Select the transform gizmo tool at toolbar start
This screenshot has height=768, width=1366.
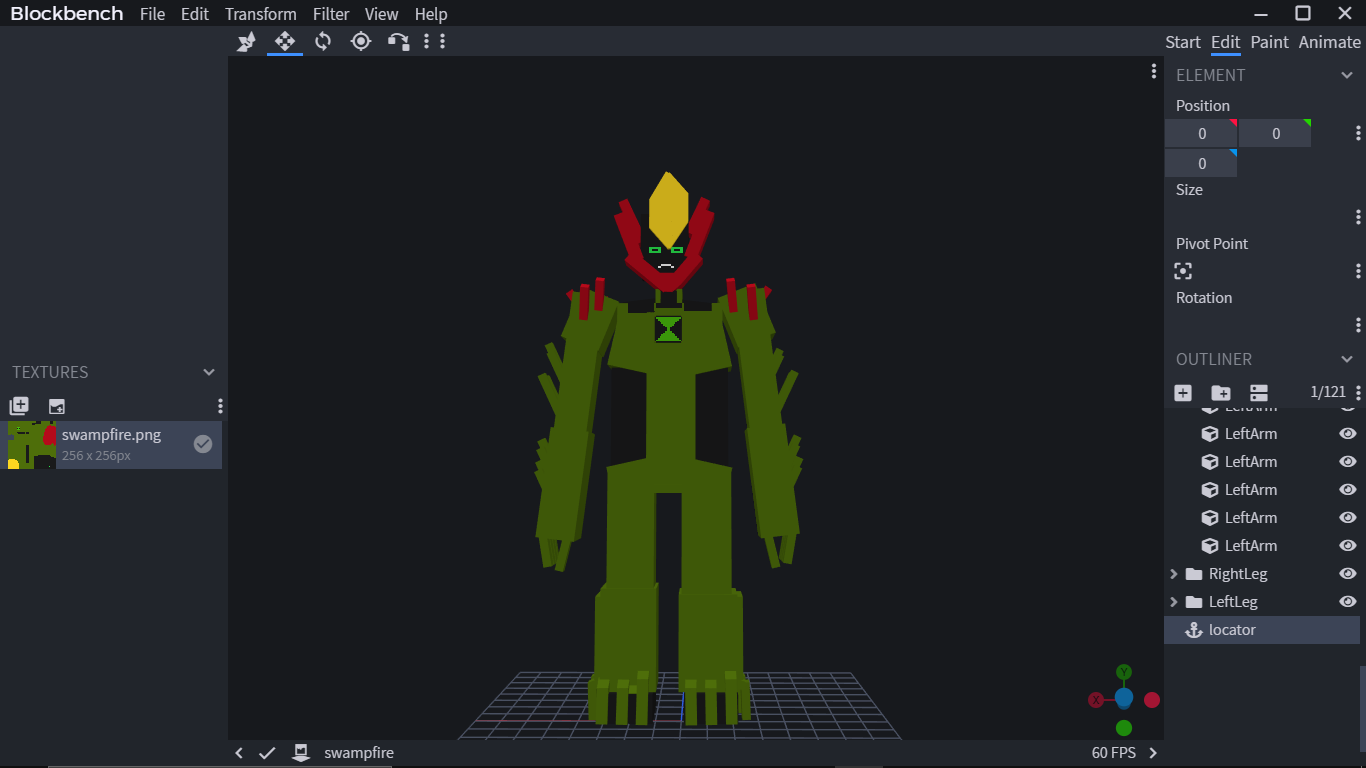click(x=246, y=41)
